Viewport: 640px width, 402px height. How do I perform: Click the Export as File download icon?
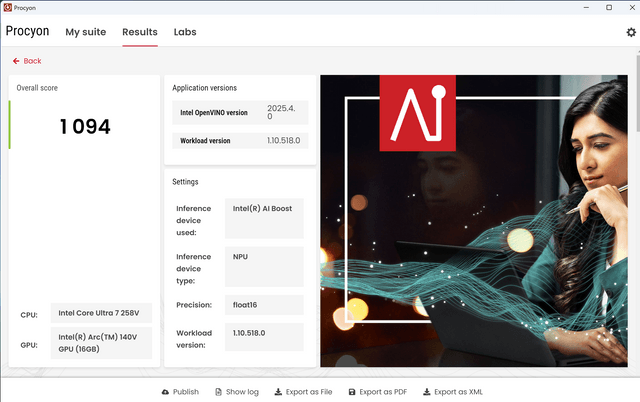coord(278,392)
